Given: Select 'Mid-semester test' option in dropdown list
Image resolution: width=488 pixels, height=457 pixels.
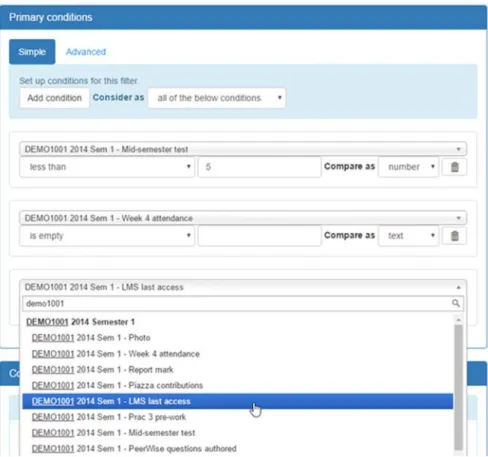Looking at the screenshot, I should click(x=238, y=433).
